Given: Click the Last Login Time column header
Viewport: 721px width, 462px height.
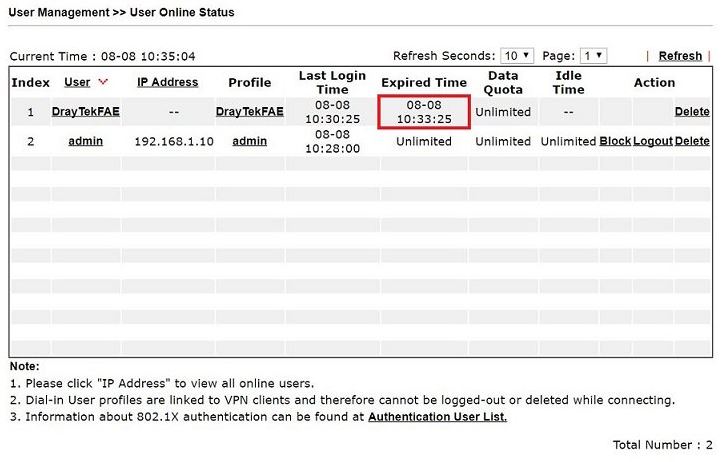Looking at the screenshot, I should click(x=331, y=82).
